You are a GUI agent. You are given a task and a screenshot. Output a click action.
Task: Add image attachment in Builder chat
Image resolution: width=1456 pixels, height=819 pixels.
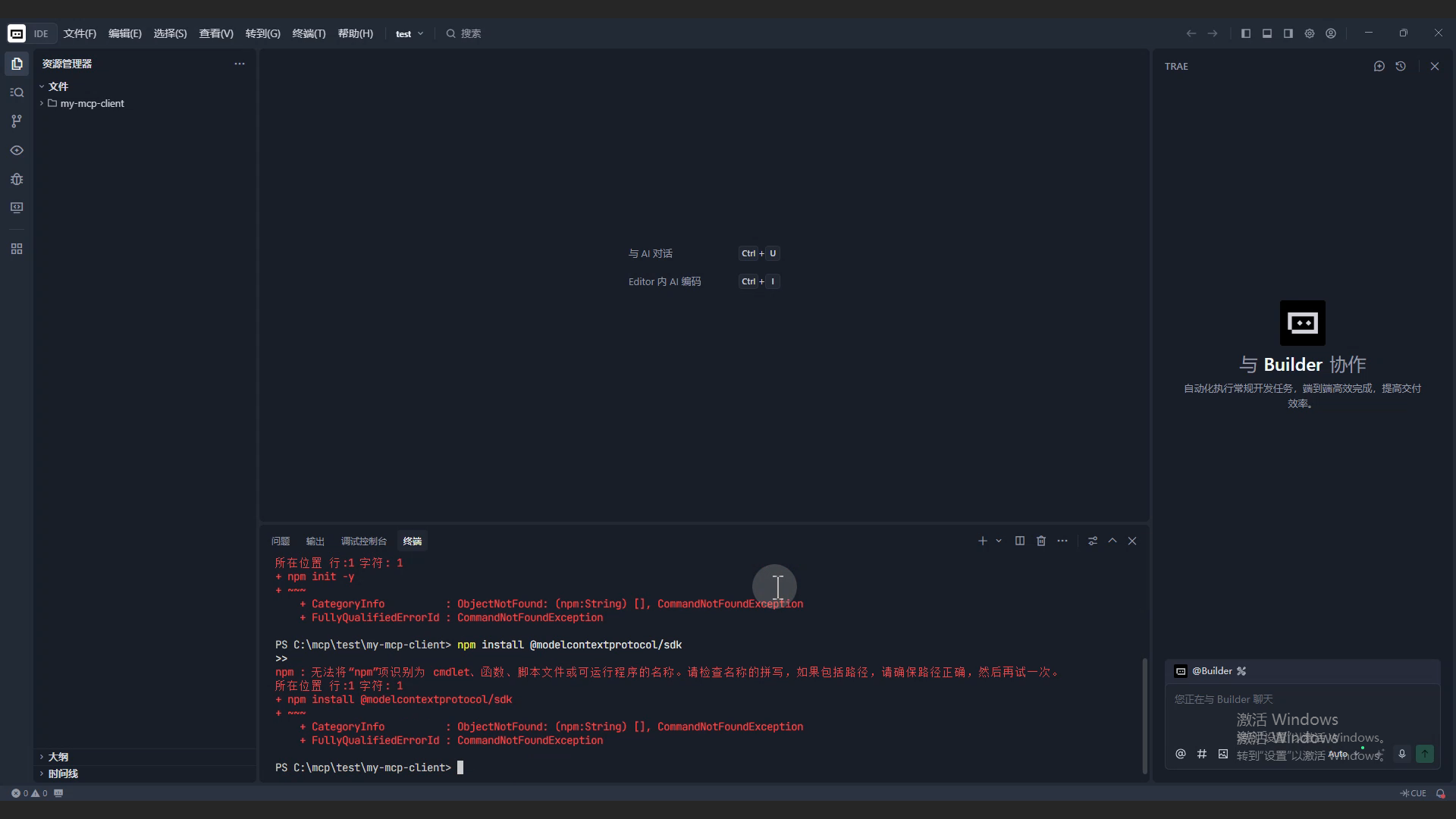(1223, 754)
